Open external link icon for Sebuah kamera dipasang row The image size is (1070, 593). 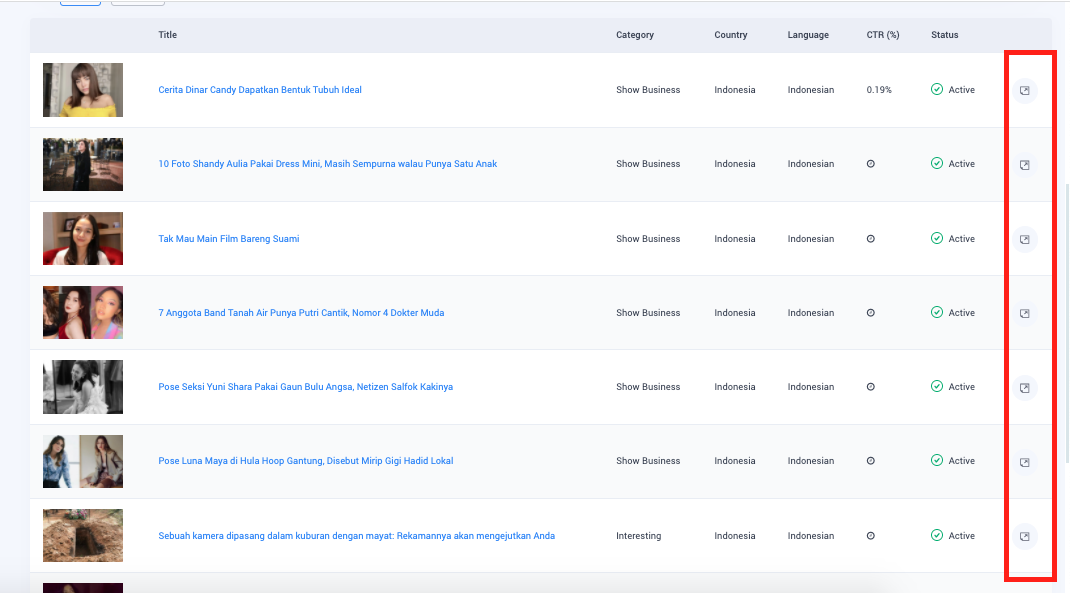tap(1024, 537)
